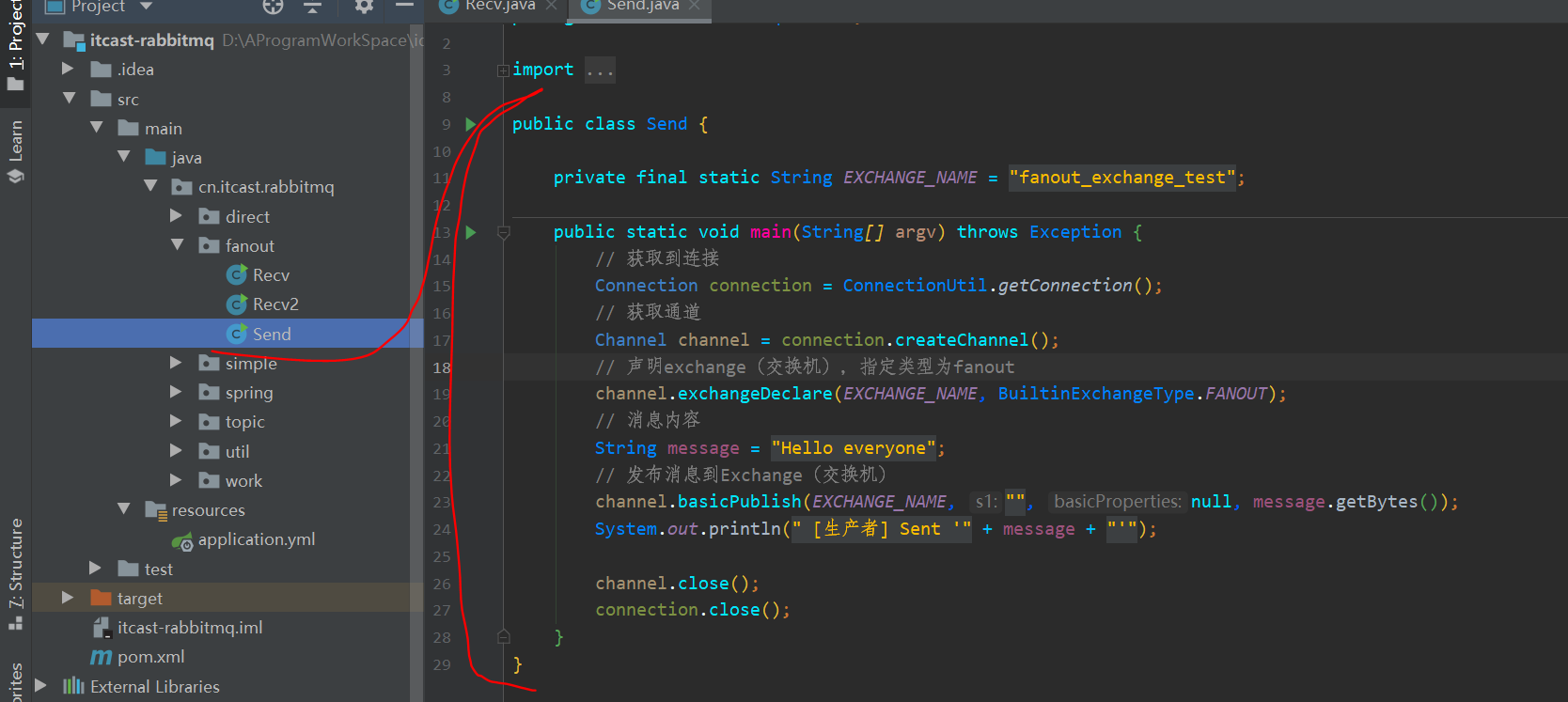Collapse the resources folder arrow
Screen dimensions: 1568x702
click(124, 509)
